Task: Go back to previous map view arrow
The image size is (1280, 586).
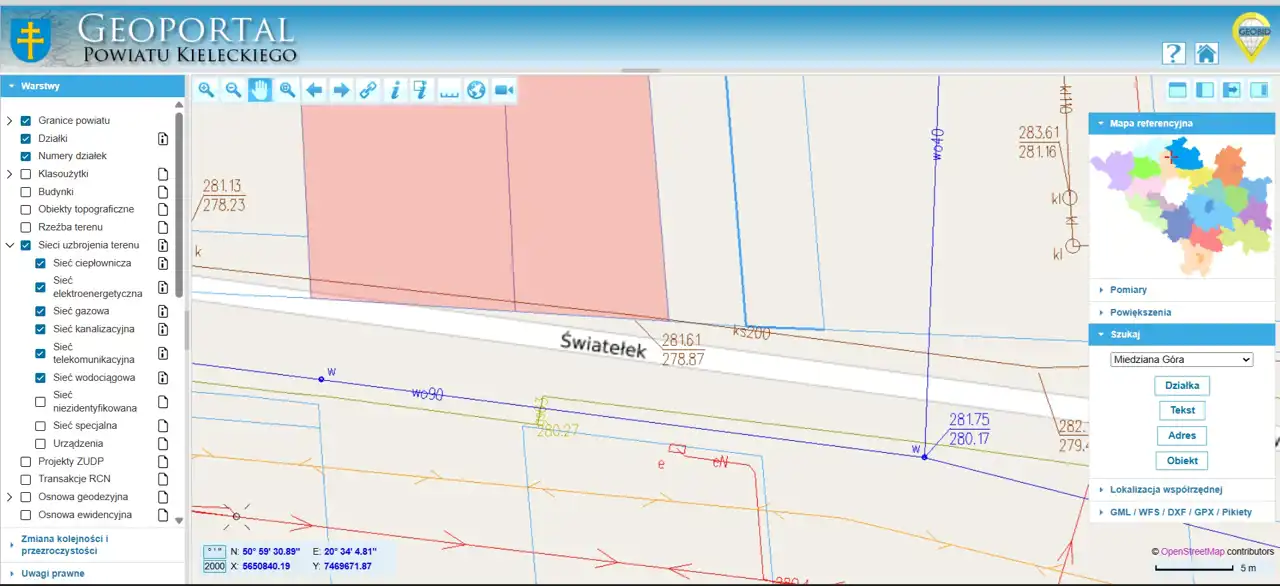Action: tap(314, 90)
